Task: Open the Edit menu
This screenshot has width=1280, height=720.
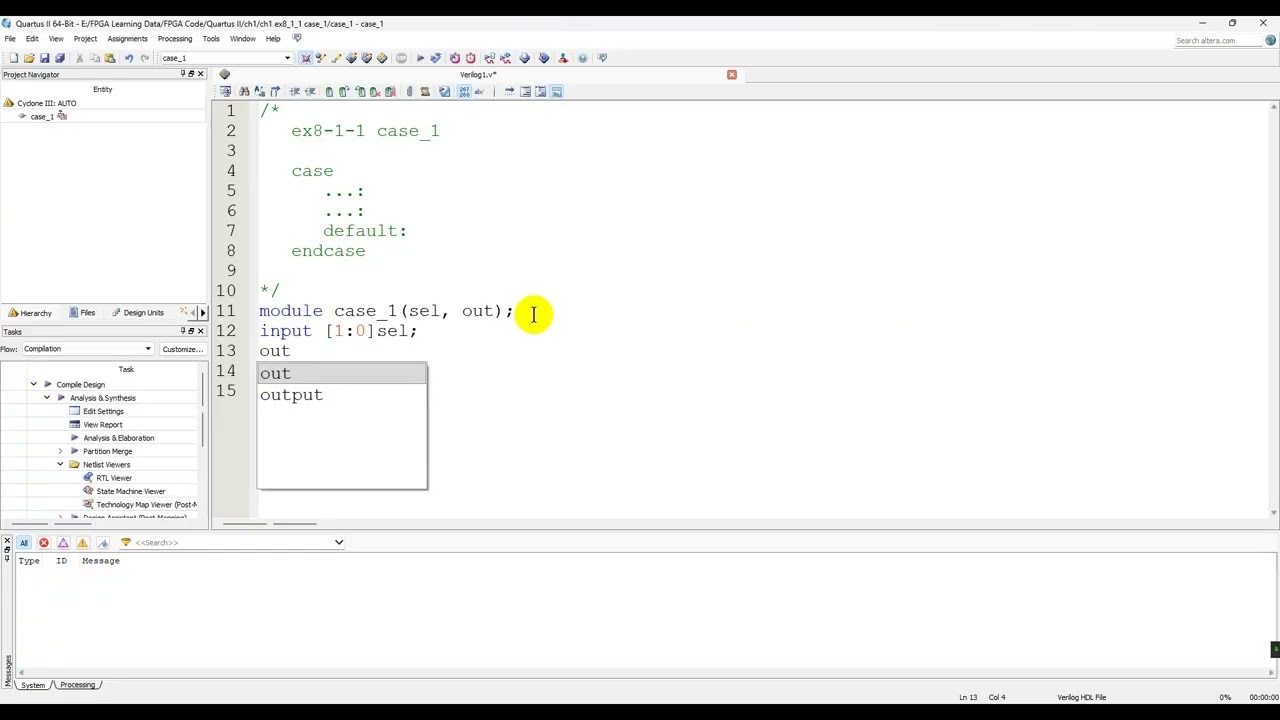Action: click(32, 39)
